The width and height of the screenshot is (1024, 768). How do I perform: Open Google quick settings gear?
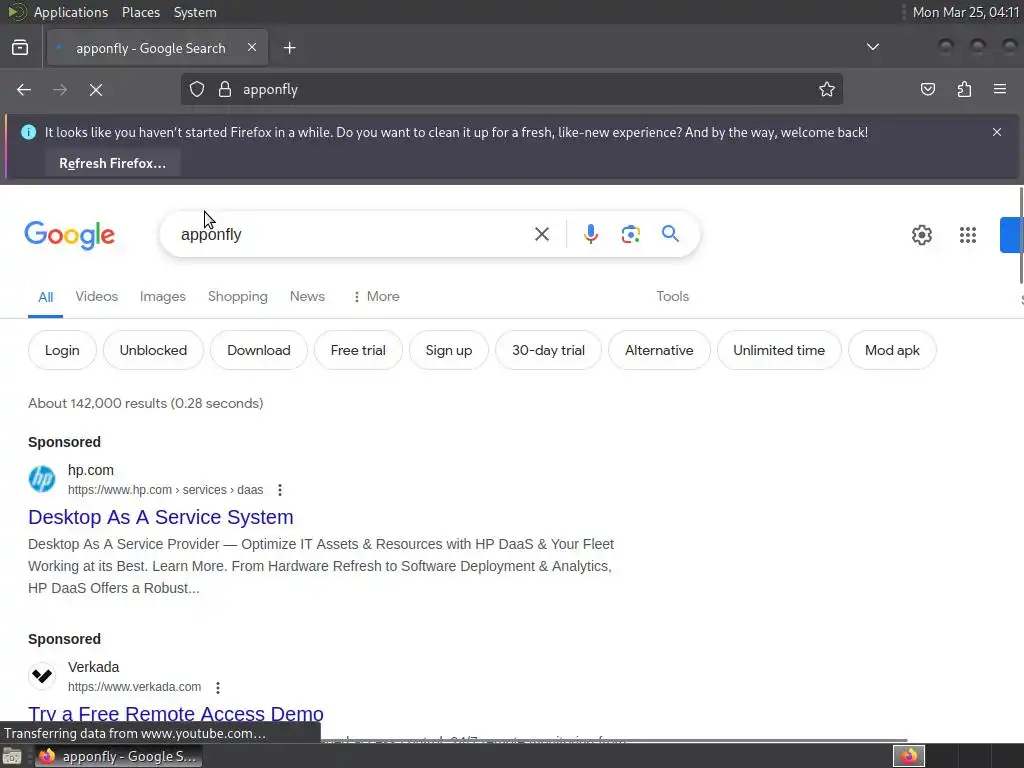(921, 234)
